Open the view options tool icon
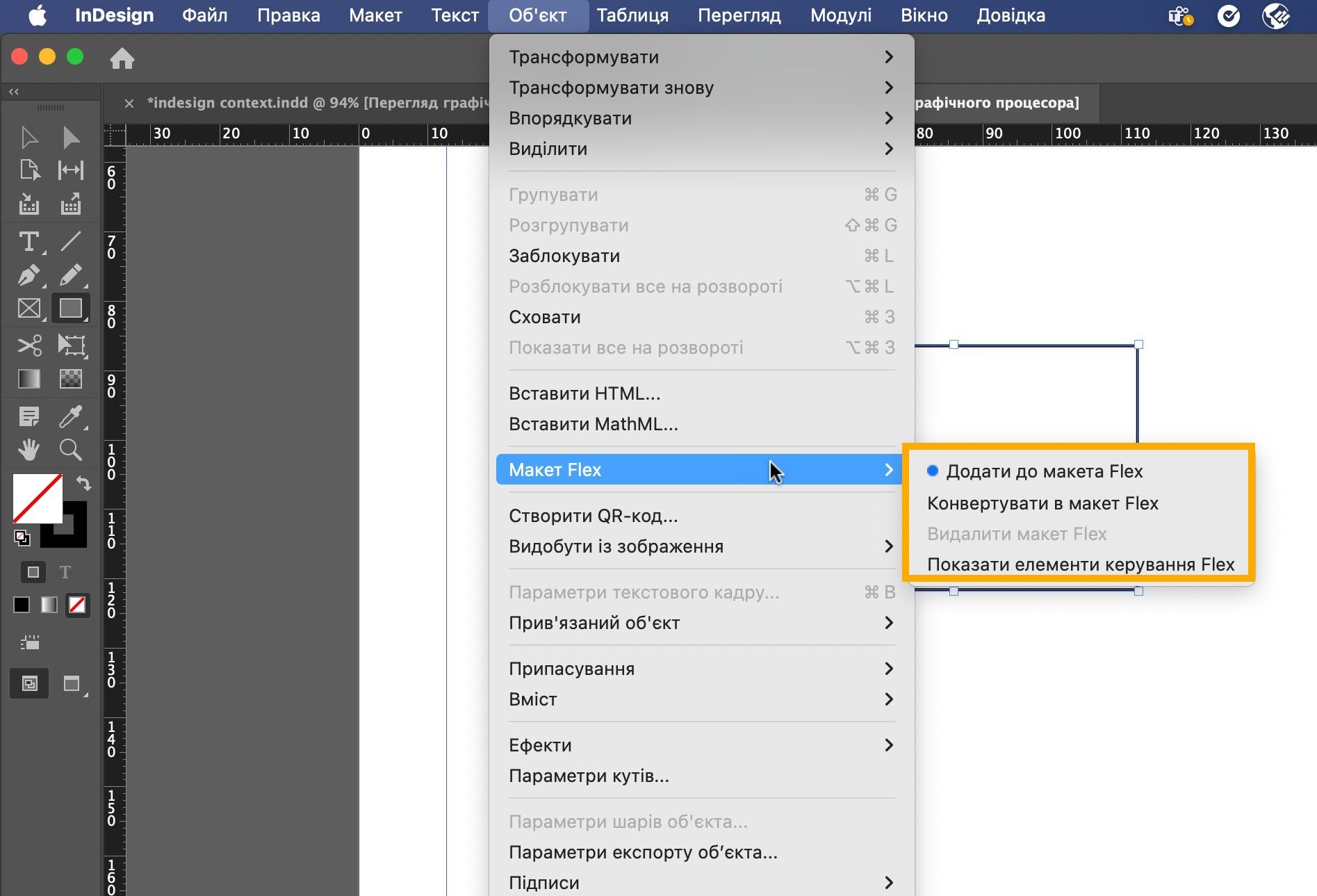 (30, 643)
